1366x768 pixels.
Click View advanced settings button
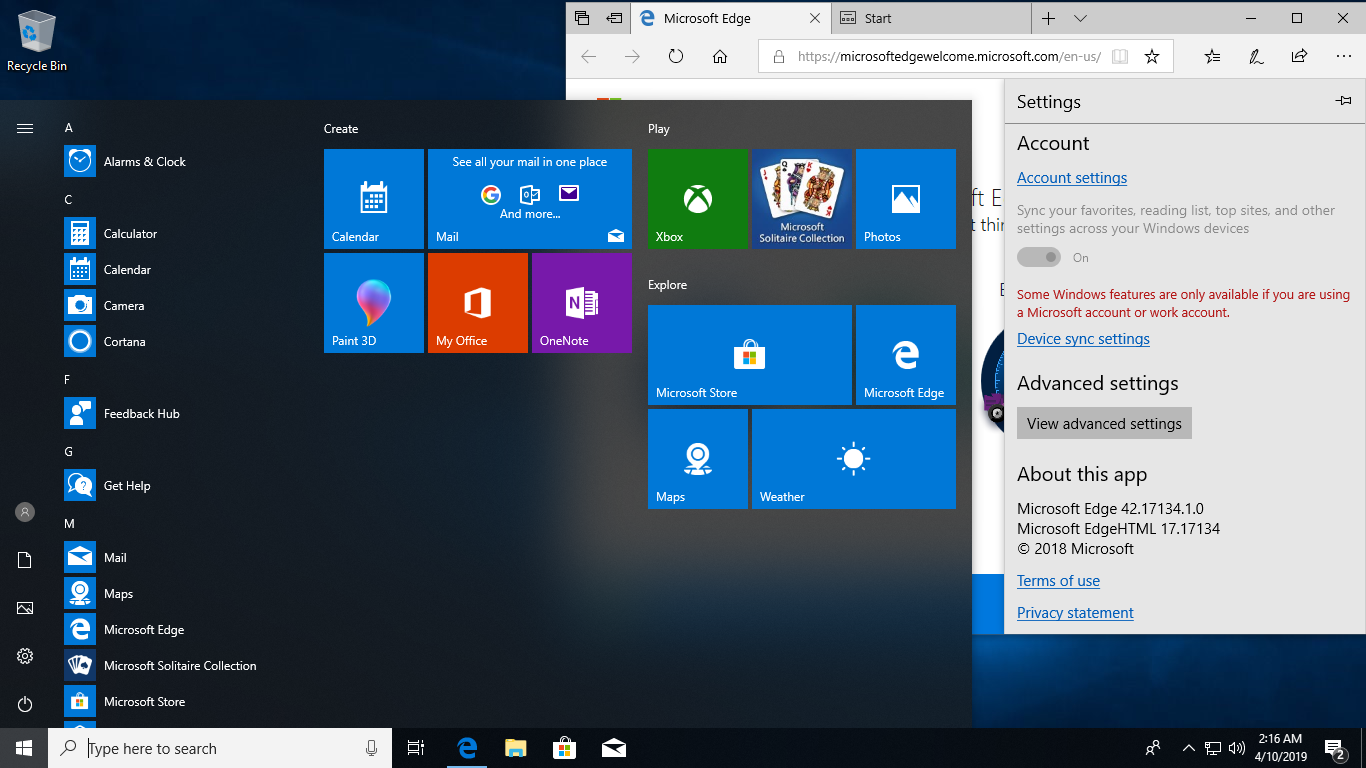click(1104, 423)
